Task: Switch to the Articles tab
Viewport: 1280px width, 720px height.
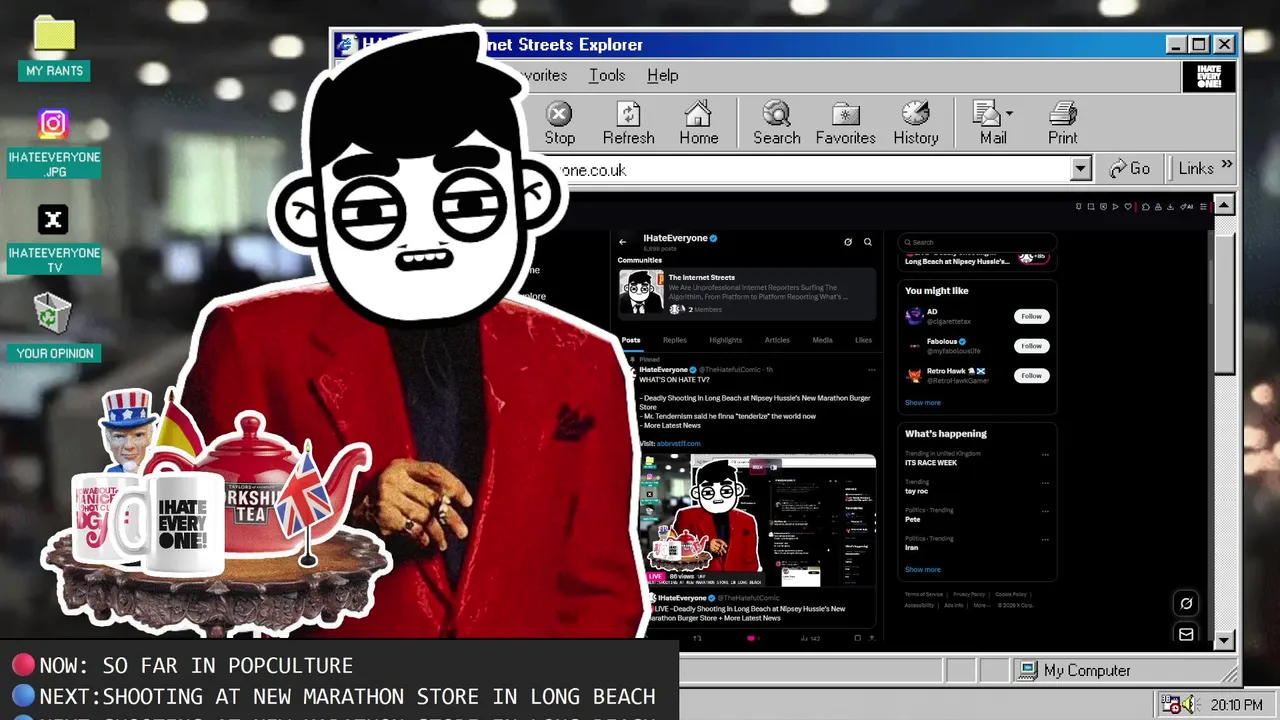Action: [777, 340]
